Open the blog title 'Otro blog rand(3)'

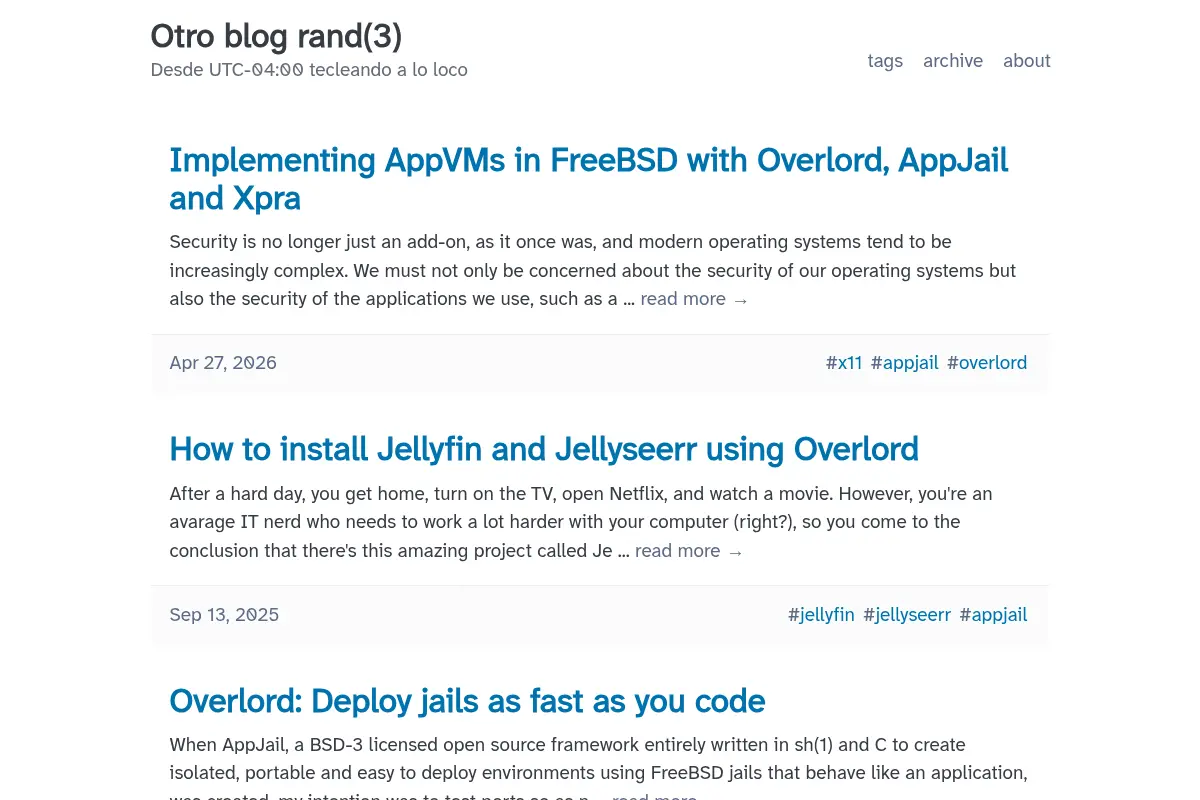click(x=276, y=37)
